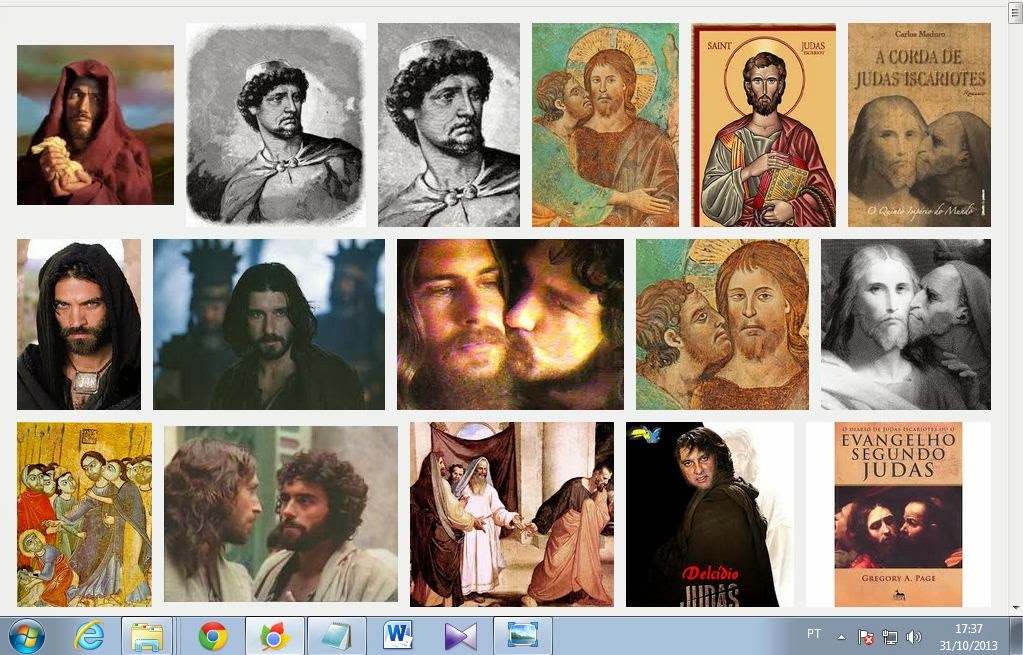Open the notepad app icon on taskbar
1023x655 pixels.
pos(337,636)
